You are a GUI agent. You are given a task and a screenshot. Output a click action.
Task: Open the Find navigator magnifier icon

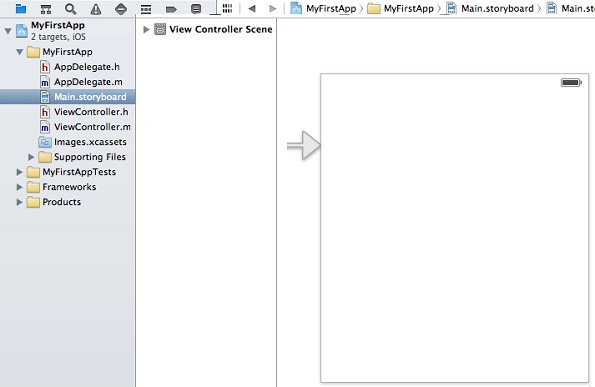[71, 8]
